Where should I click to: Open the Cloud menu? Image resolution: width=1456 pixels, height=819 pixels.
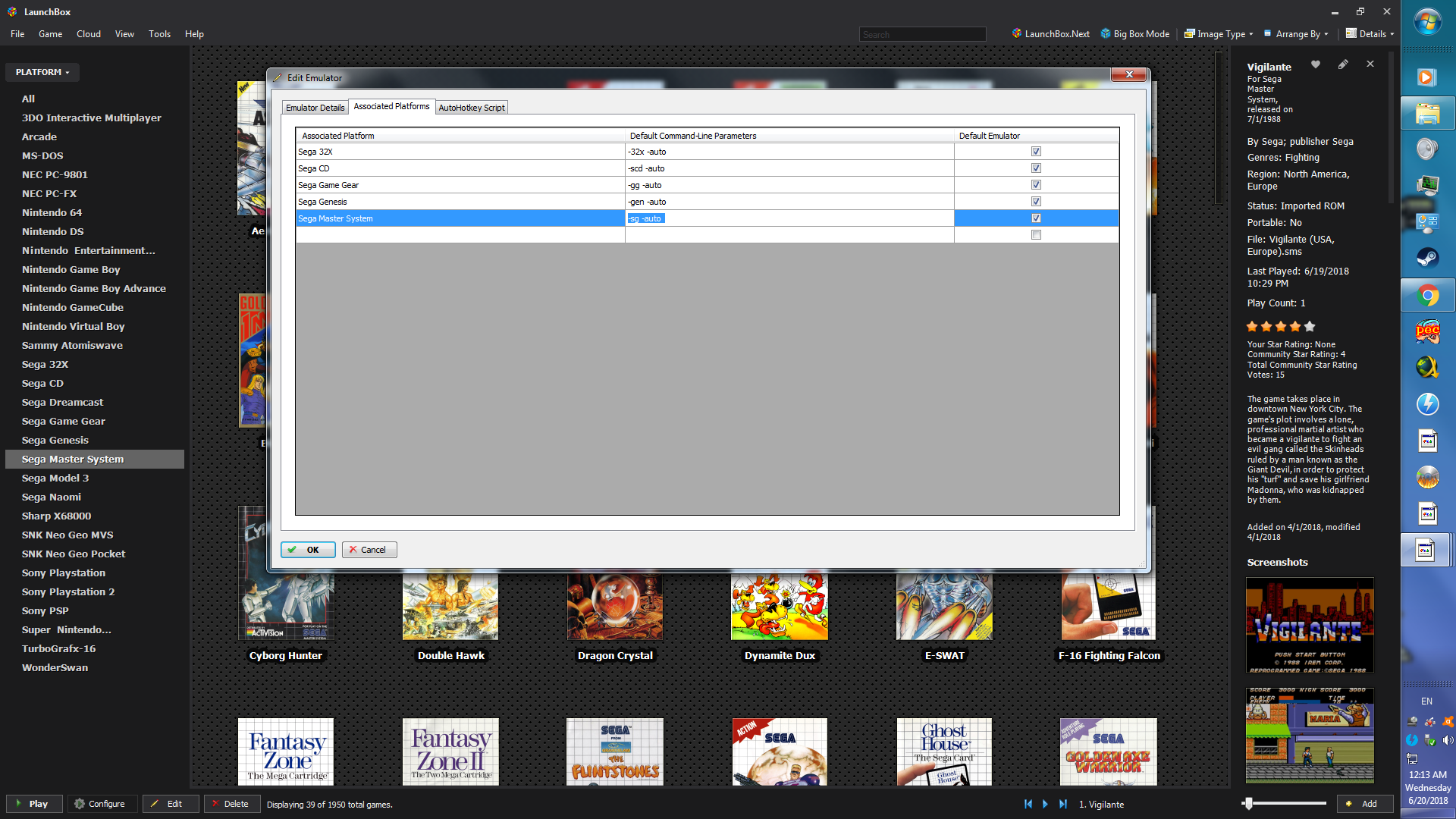(89, 34)
